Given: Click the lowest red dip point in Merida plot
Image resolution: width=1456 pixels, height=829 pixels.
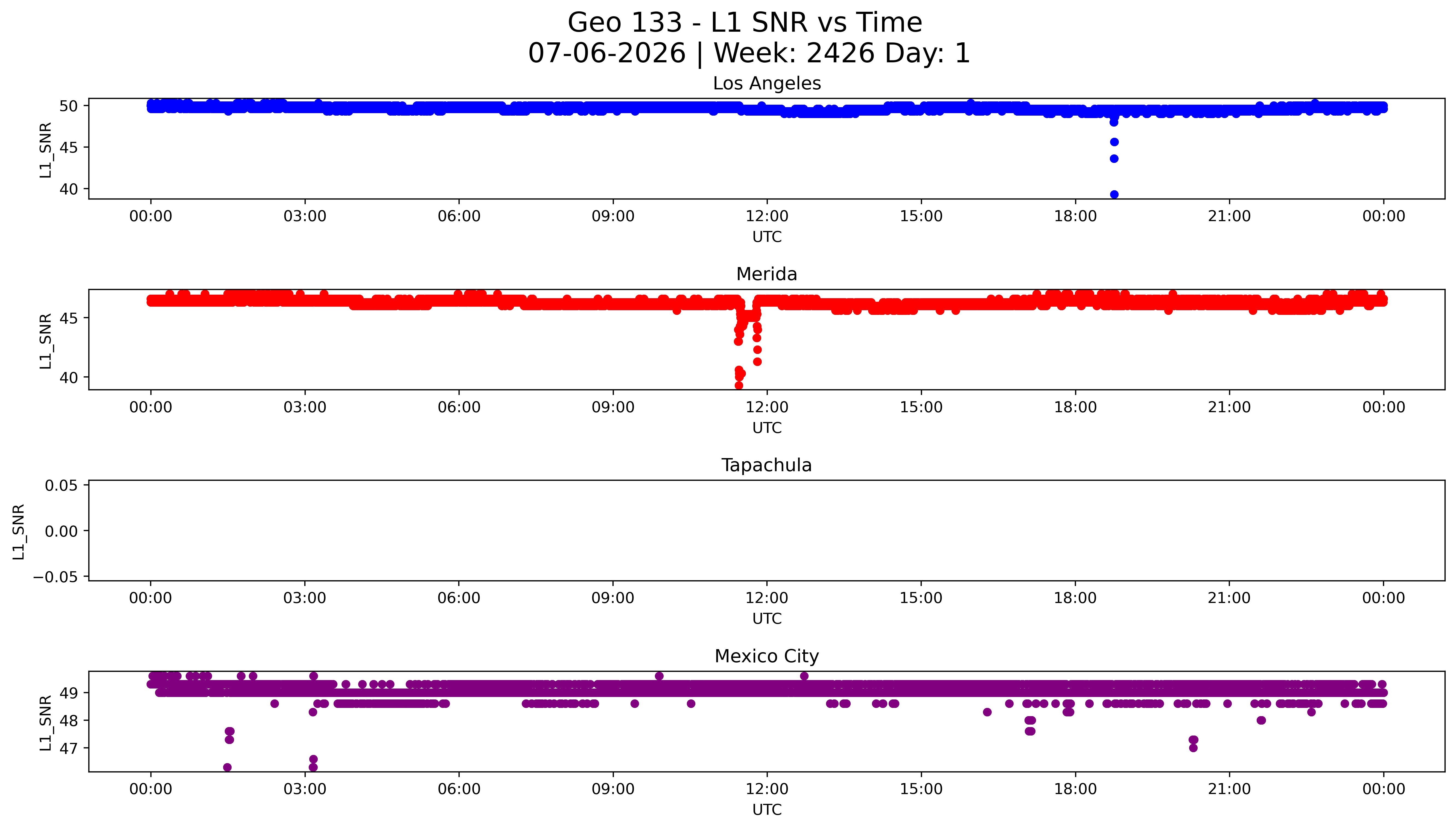Looking at the screenshot, I should point(739,385).
